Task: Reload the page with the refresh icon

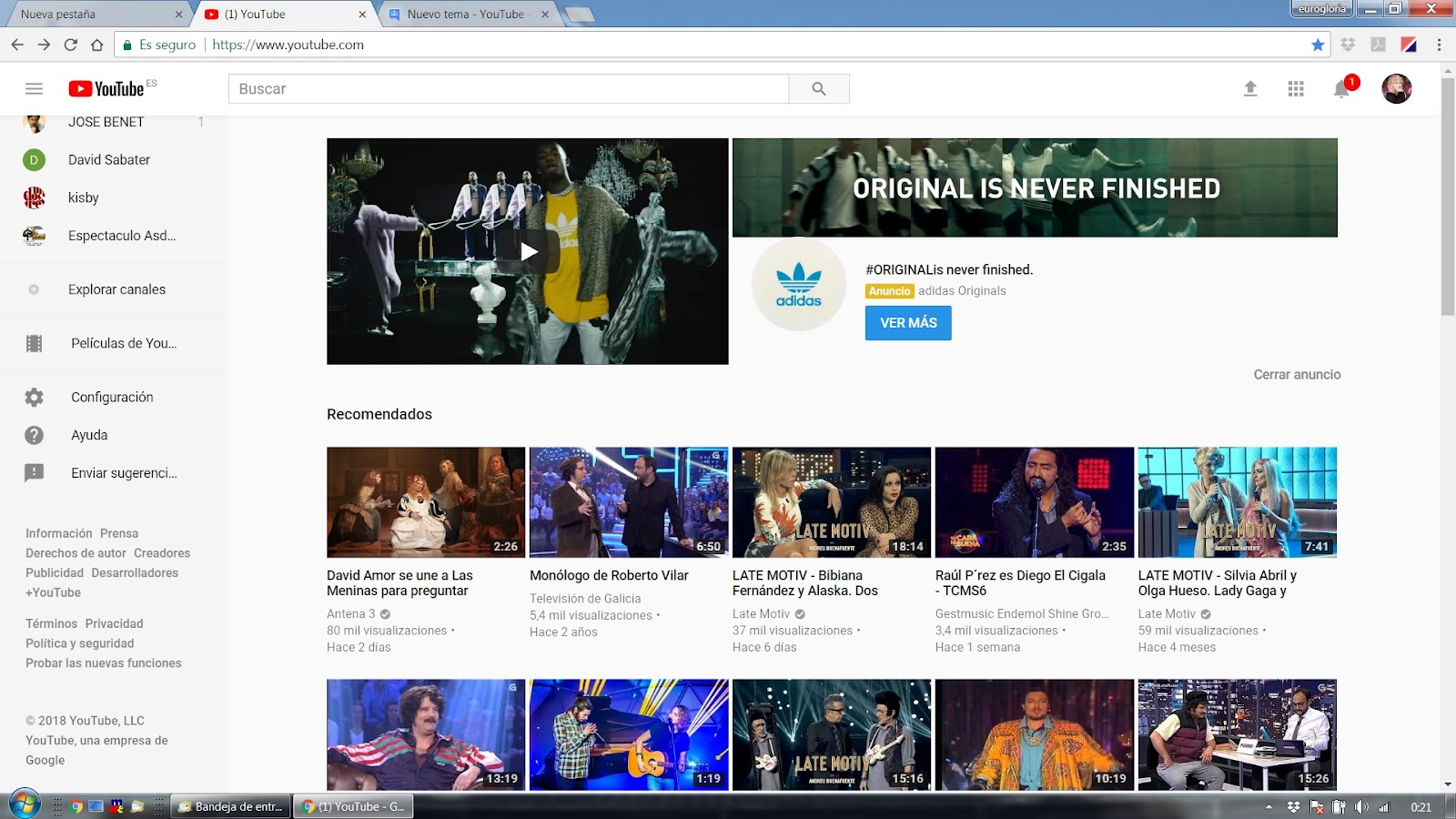Action: [70, 45]
